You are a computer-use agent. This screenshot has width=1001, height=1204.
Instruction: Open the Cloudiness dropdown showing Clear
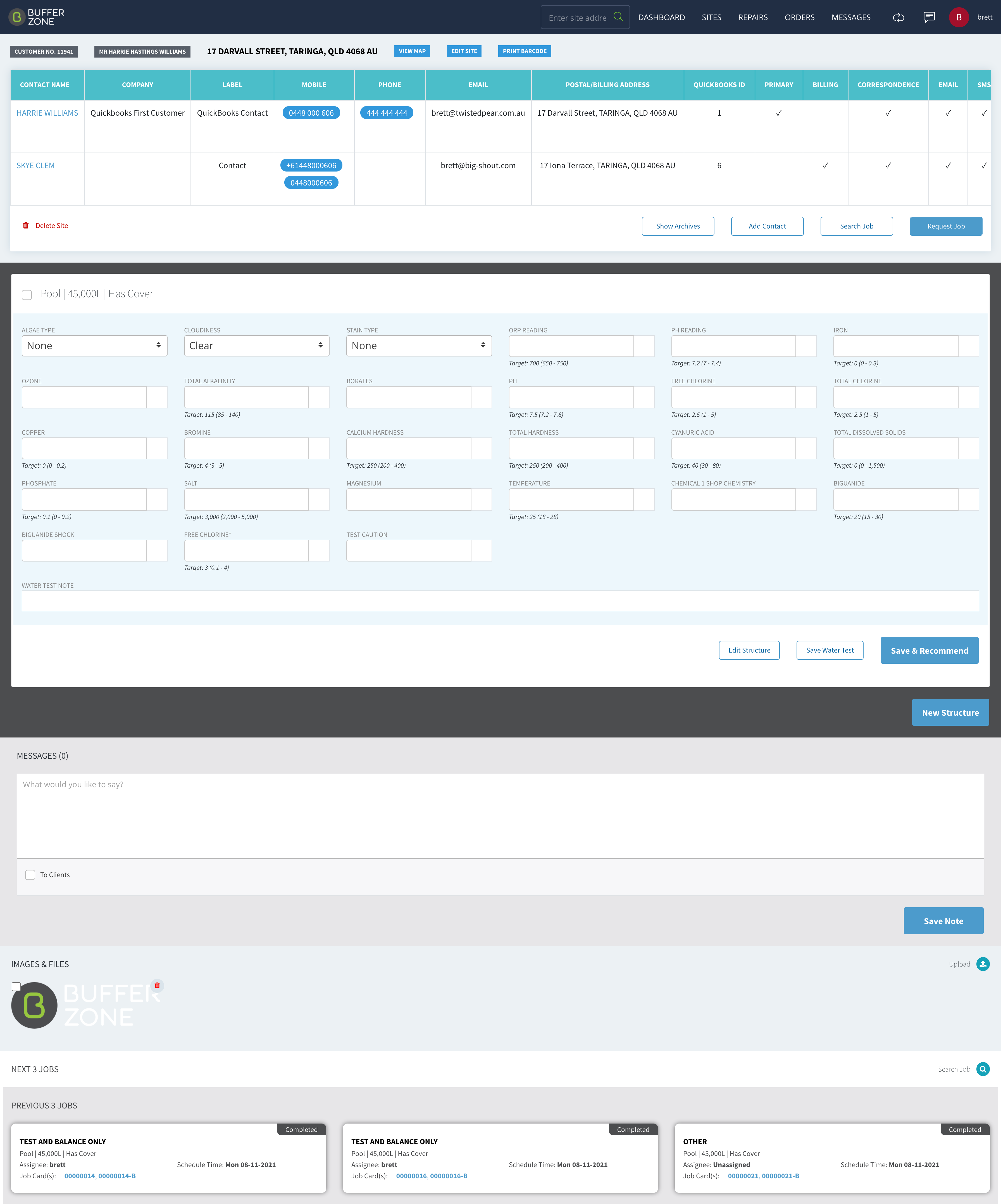tap(257, 346)
